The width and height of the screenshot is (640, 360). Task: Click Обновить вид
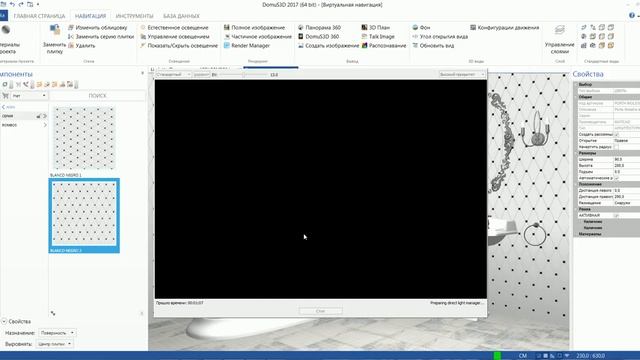pos(433,45)
